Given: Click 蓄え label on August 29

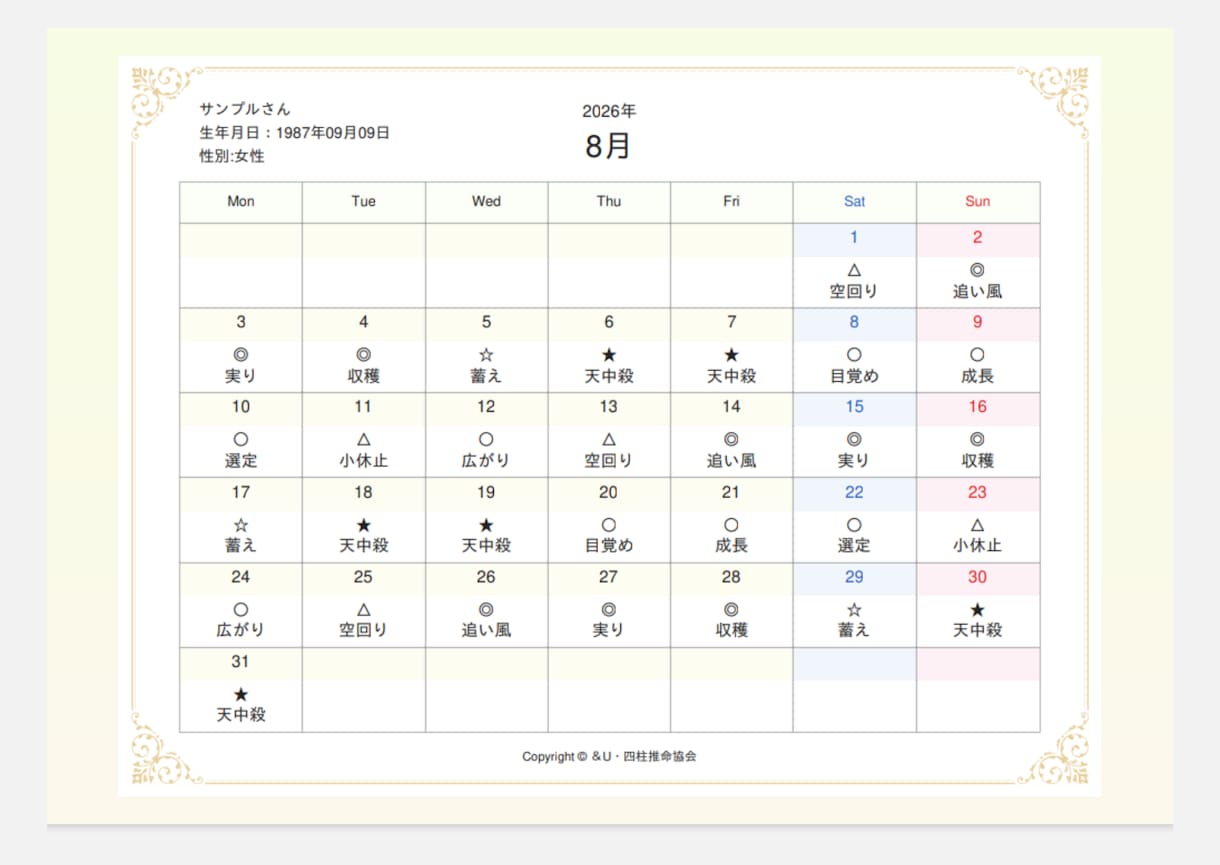Looking at the screenshot, I should 854,631.
